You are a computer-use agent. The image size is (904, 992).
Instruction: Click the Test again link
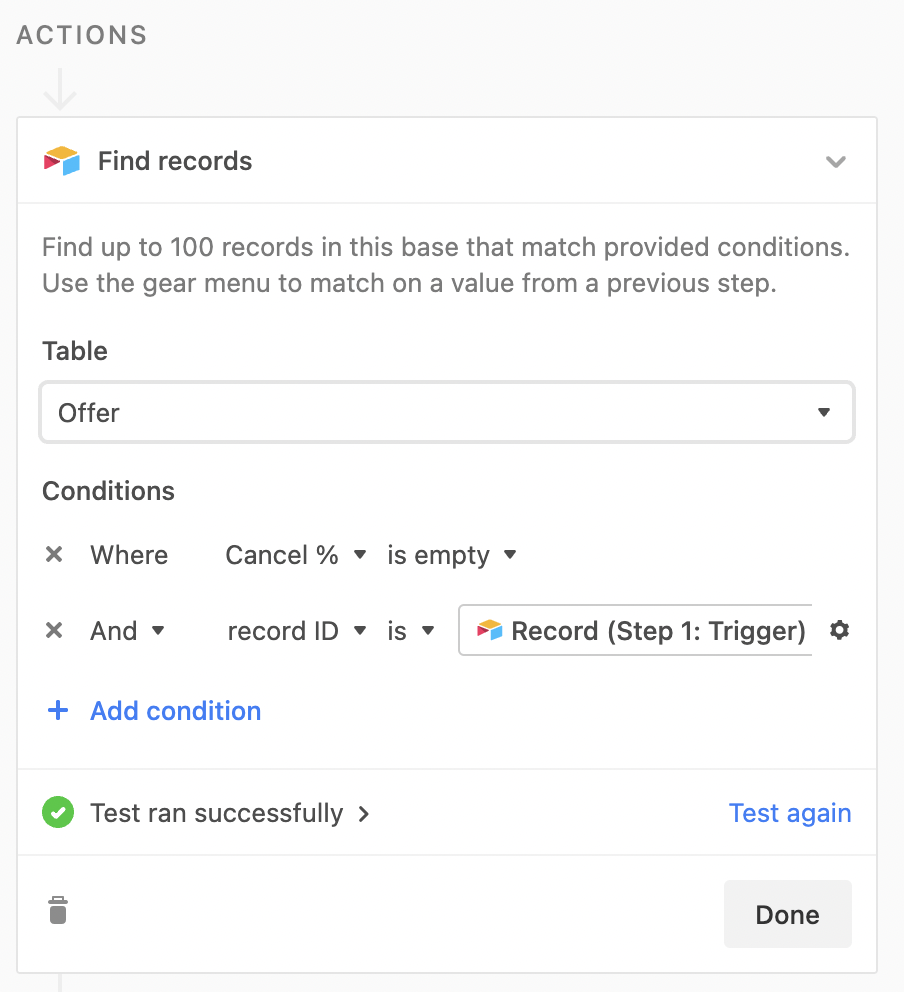pyautogui.click(x=790, y=813)
